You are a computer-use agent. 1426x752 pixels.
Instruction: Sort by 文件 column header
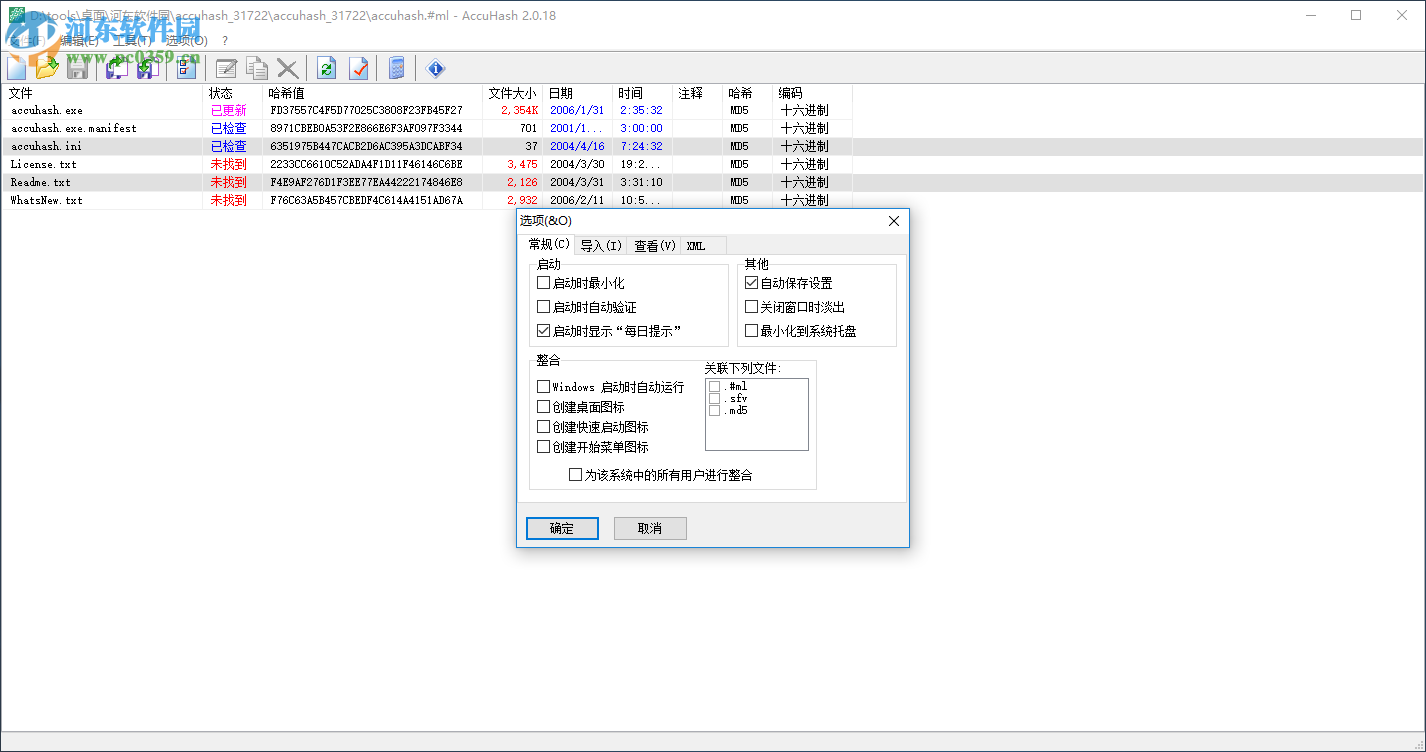coord(102,93)
